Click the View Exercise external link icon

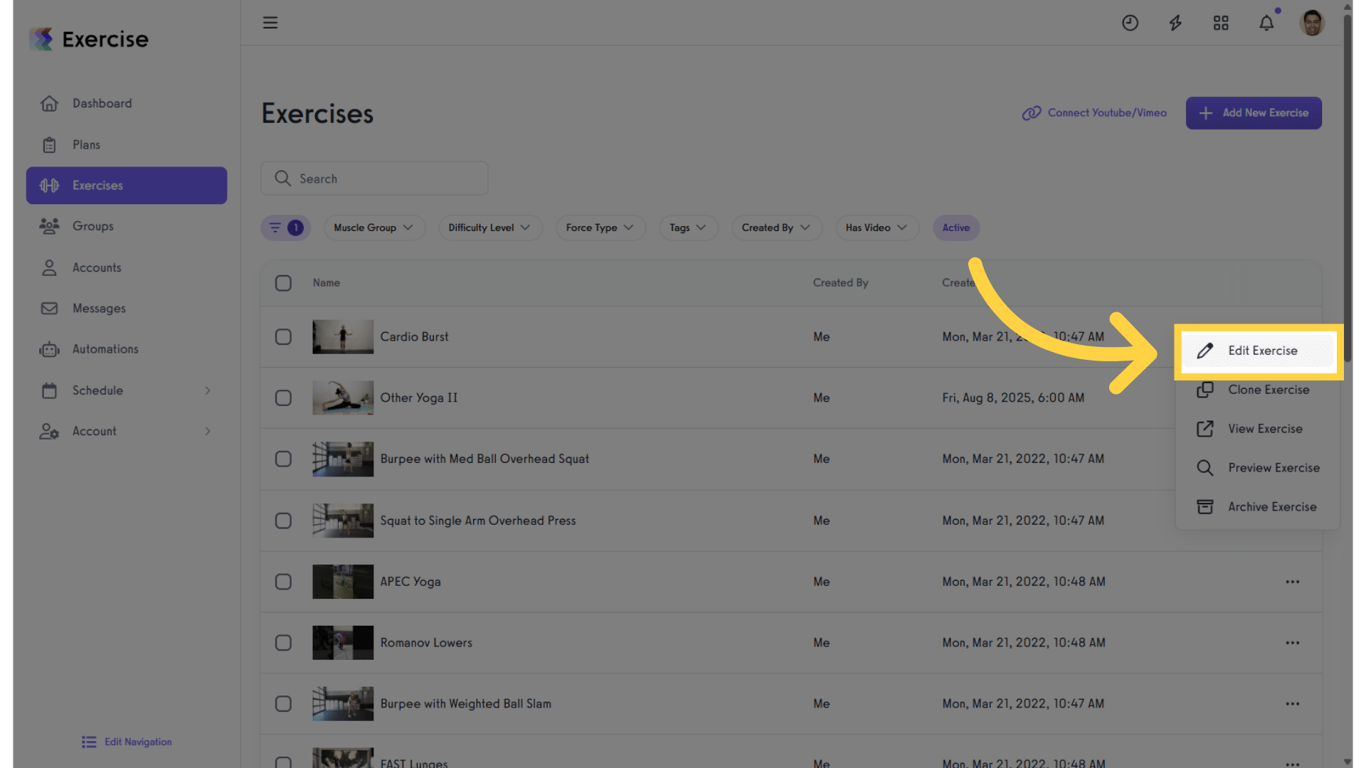coord(1205,429)
